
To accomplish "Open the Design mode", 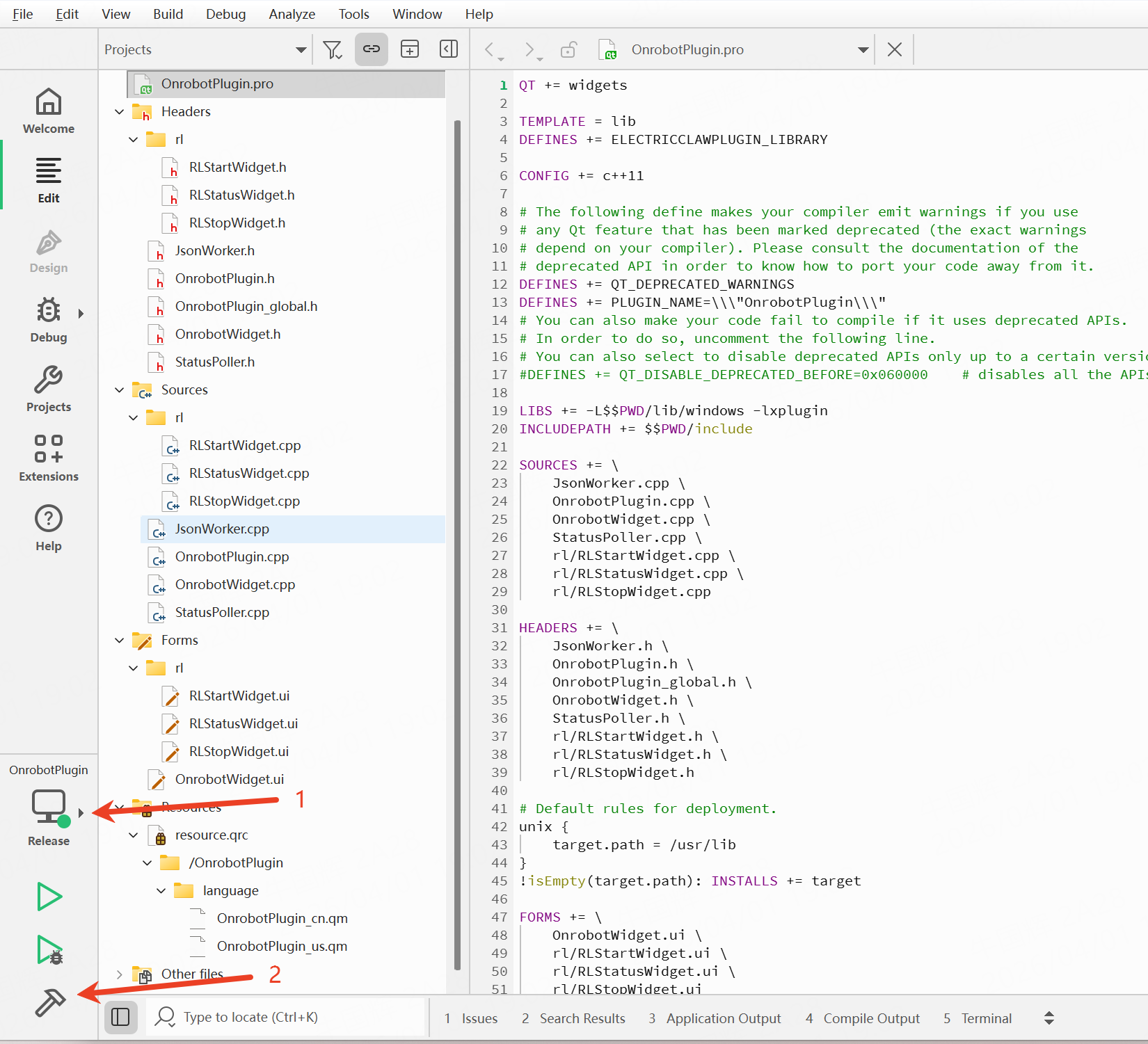I will click(48, 250).
